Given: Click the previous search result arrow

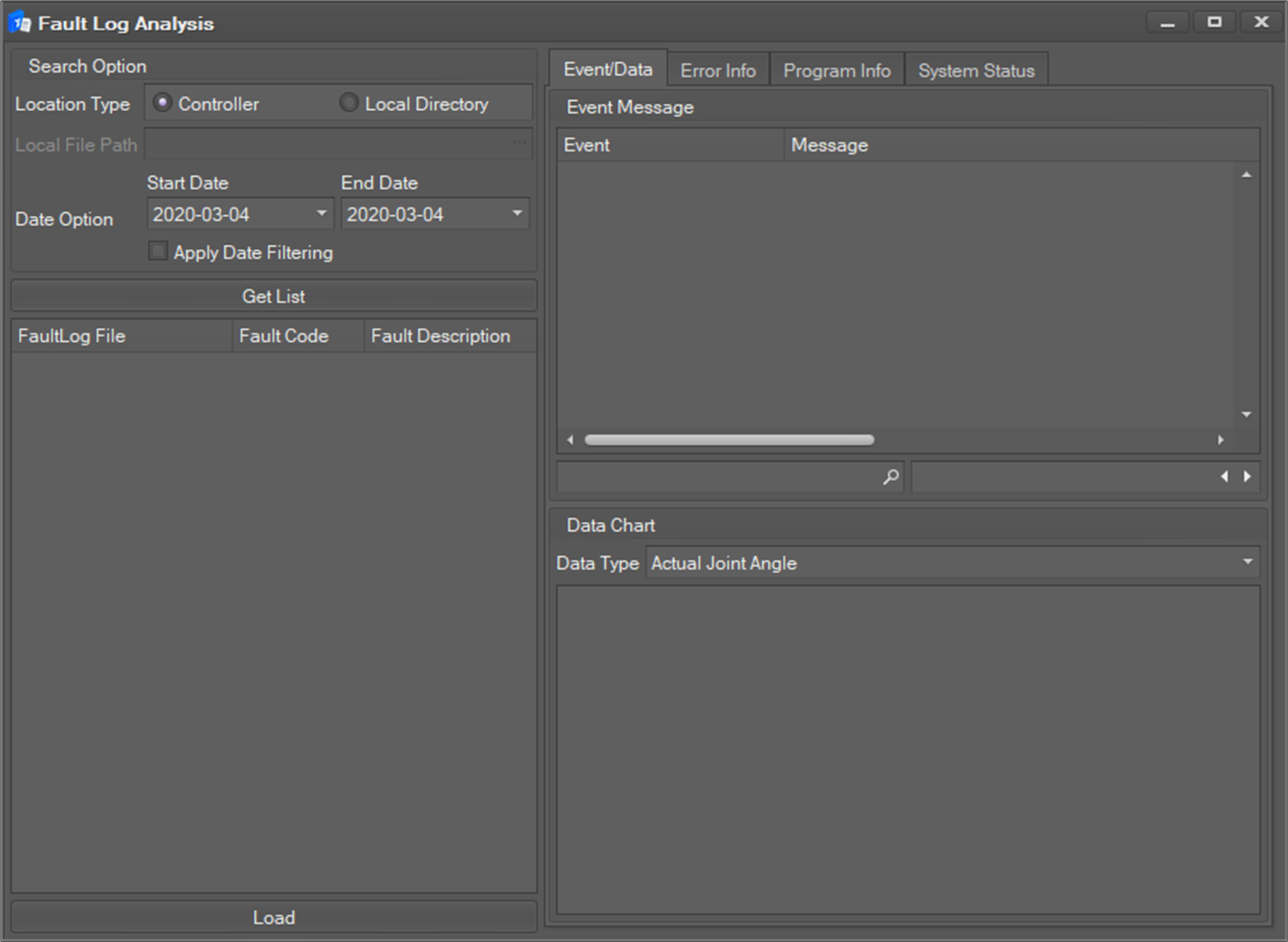Looking at the screenshot, I should click(1224, 477).
